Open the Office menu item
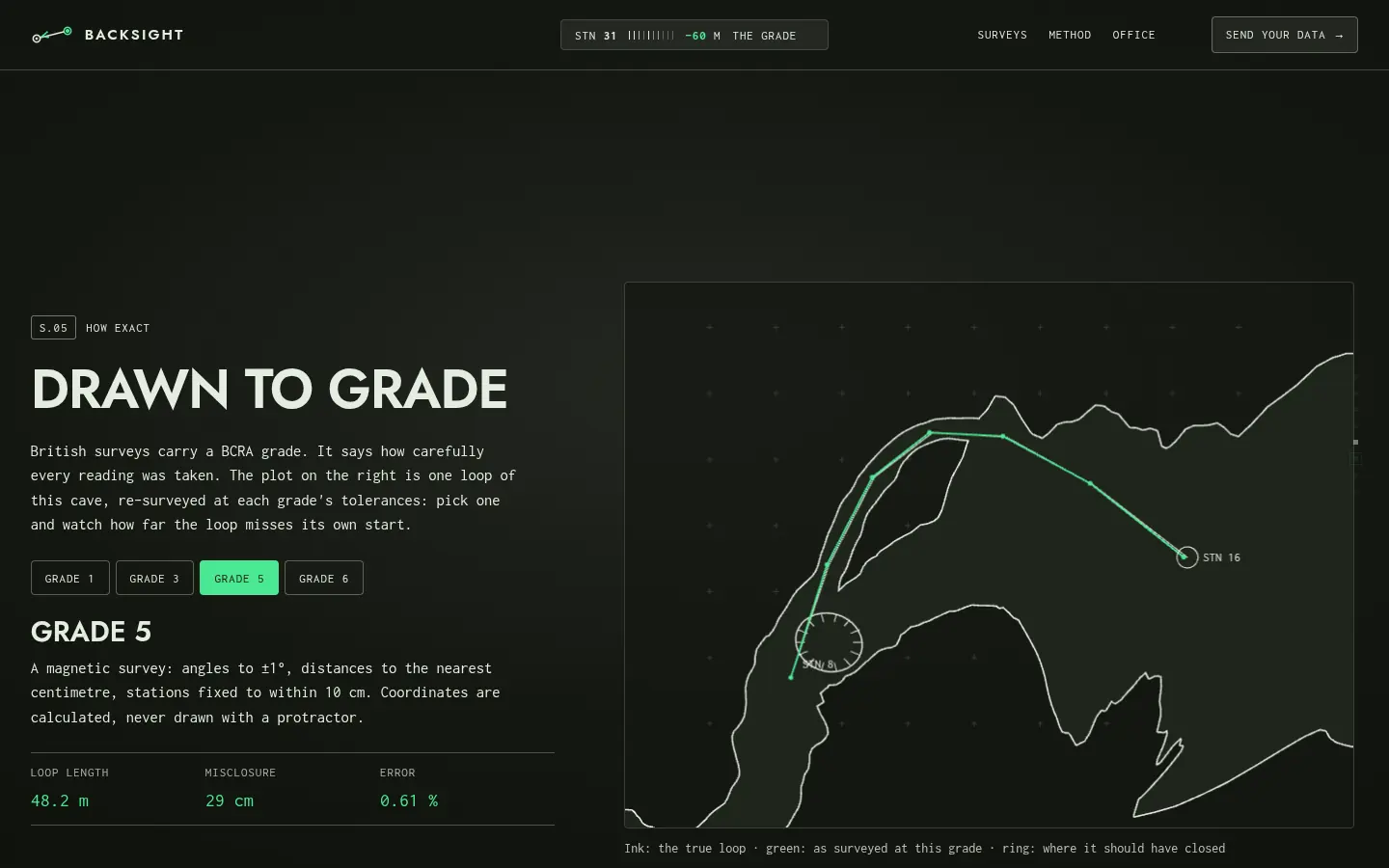Image resolution: width=1389 pixels, height=868 pixels. (1133, 35)
